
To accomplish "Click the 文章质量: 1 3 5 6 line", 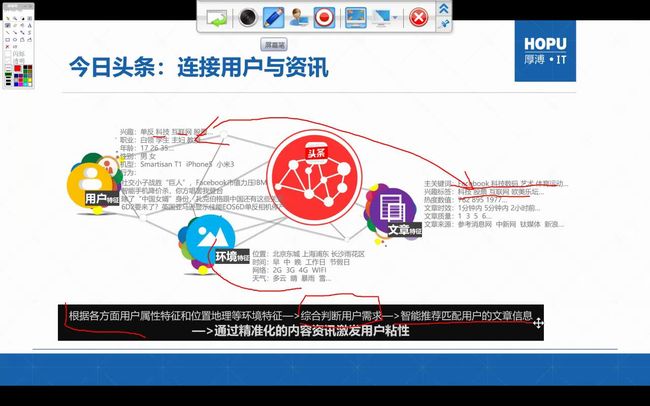I will 458,216.
